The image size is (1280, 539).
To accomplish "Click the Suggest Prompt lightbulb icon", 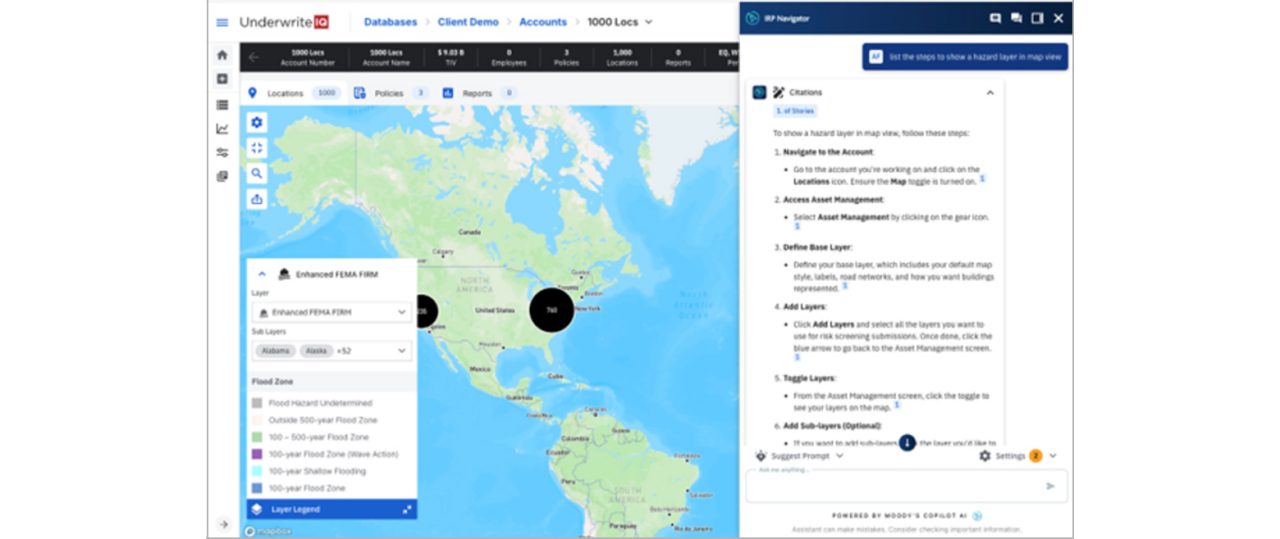I will [760, 455].
